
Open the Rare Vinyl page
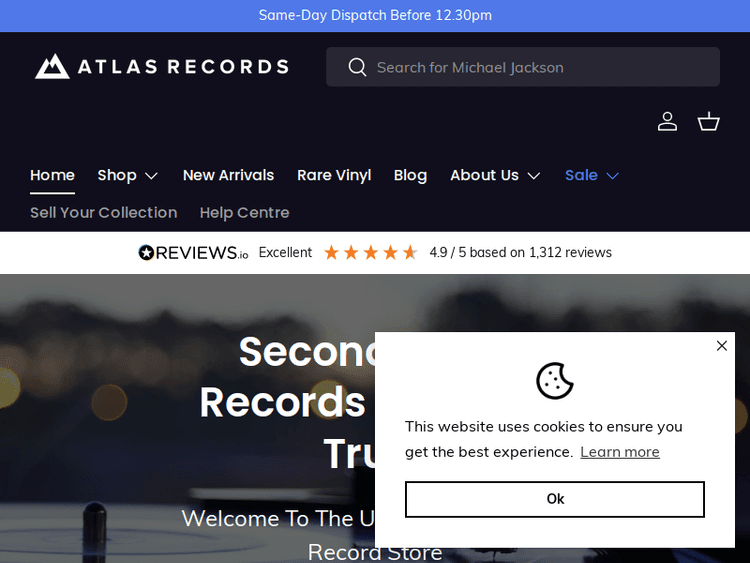coord(334,175)
